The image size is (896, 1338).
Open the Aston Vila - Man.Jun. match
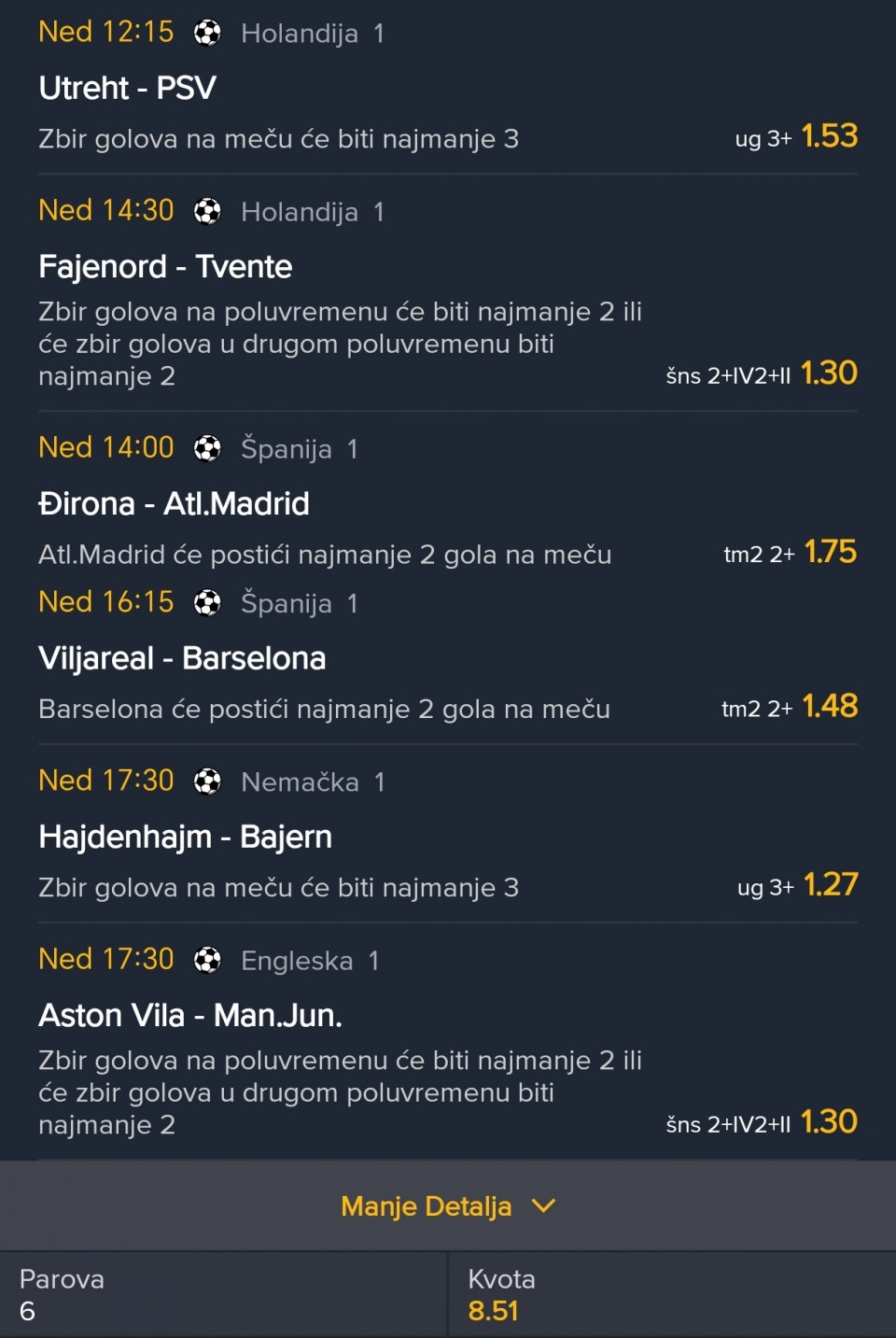click(190, 1015)
